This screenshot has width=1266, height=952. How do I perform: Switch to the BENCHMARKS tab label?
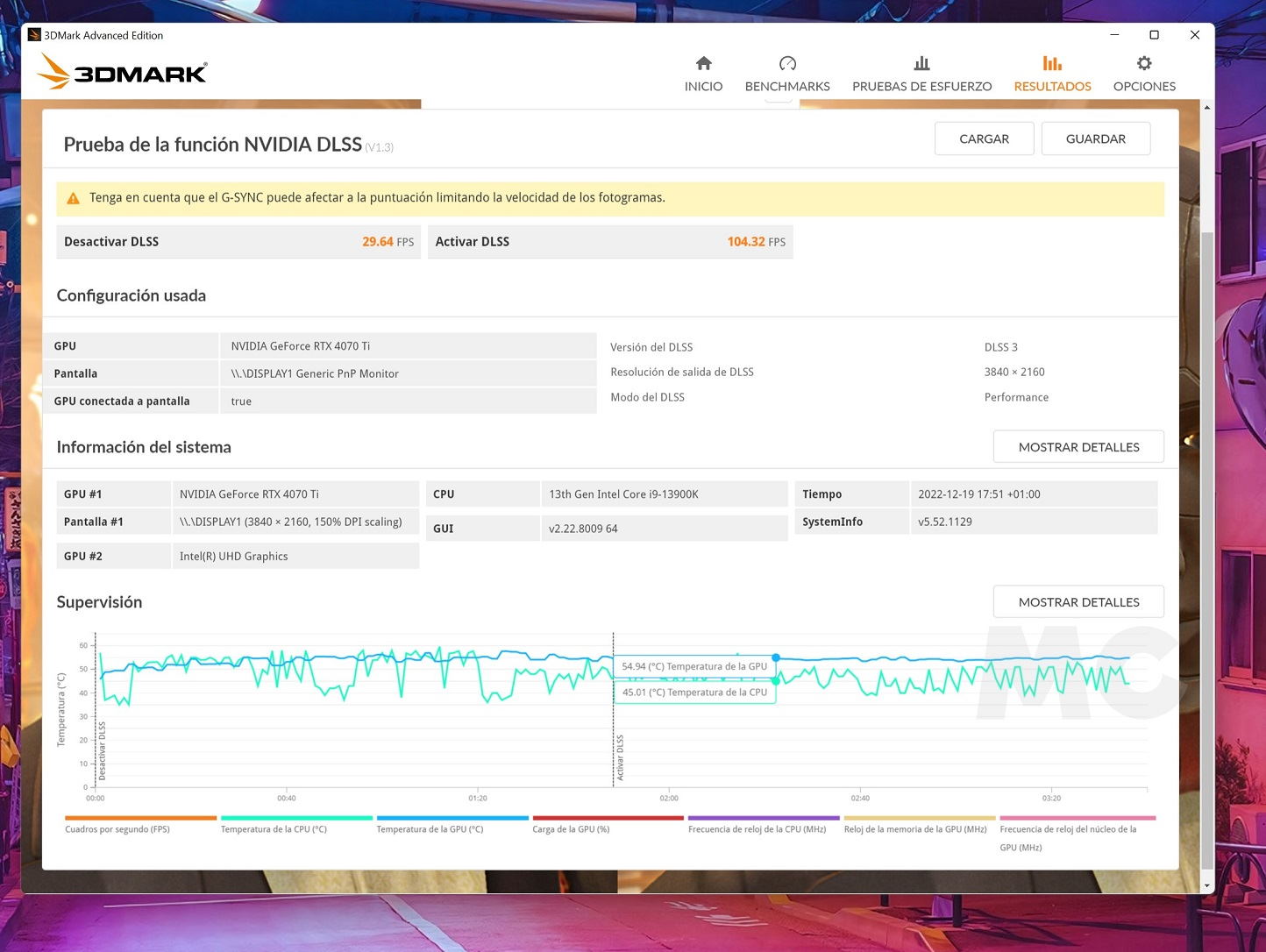pos(787,87)
